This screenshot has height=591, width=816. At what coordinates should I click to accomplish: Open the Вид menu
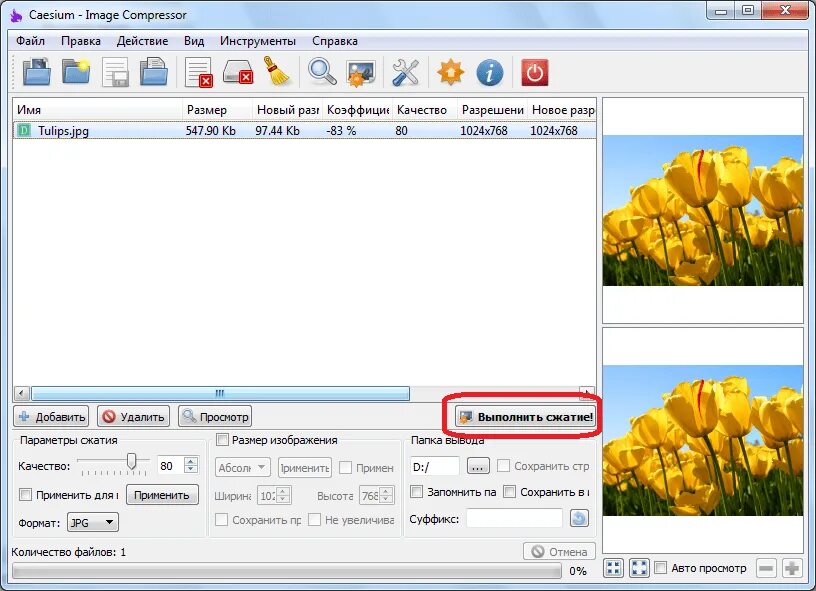pos(194,41)
